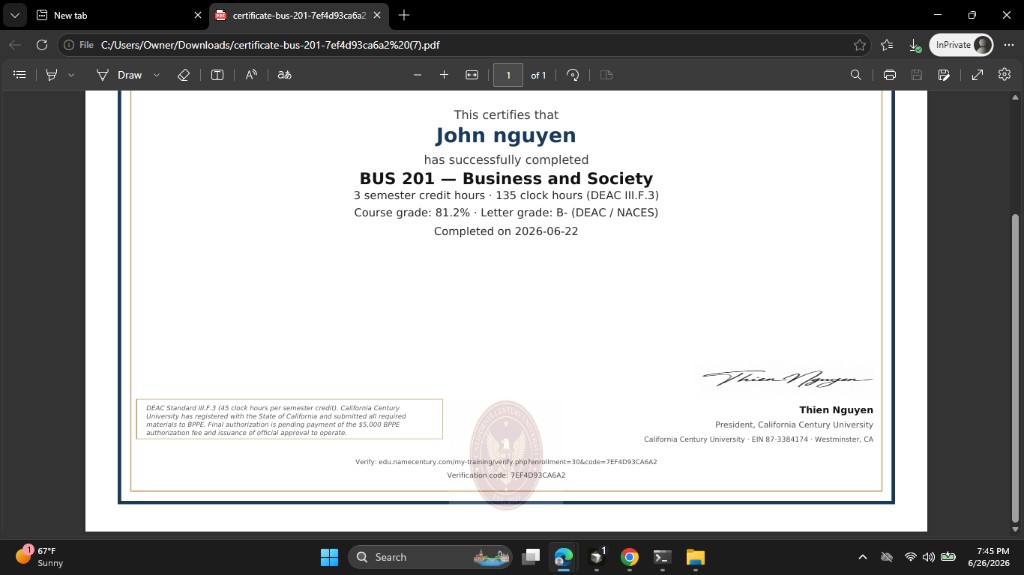This screenshot has height=575, width=1024.
Task: Find in PDF search icon
Action: (856, 75)
